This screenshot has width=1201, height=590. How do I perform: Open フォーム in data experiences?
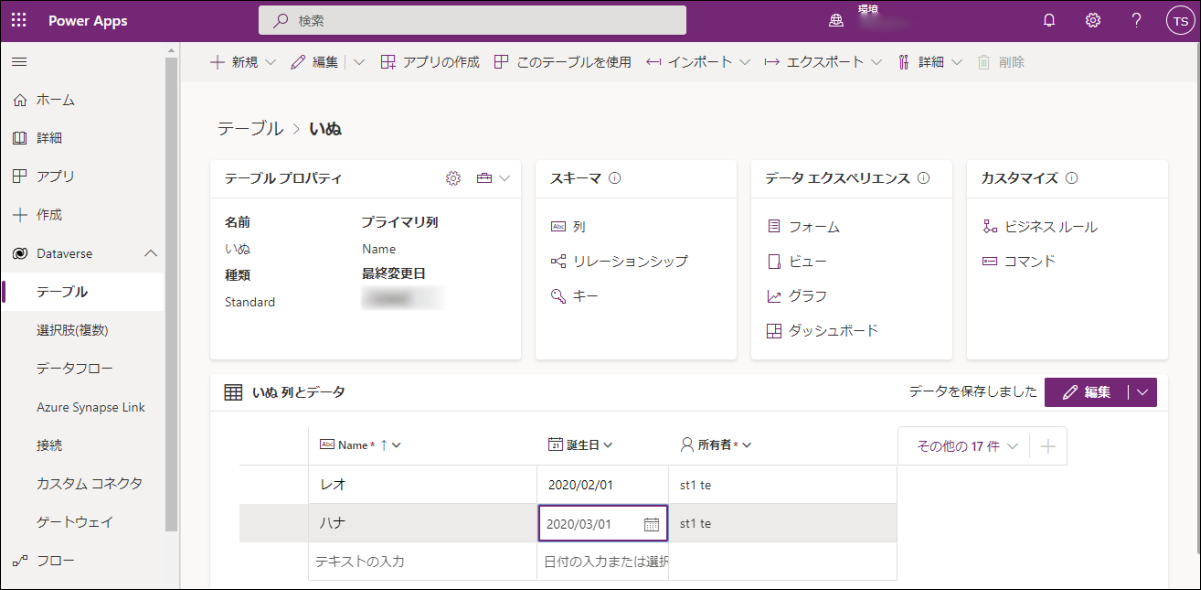803,227
